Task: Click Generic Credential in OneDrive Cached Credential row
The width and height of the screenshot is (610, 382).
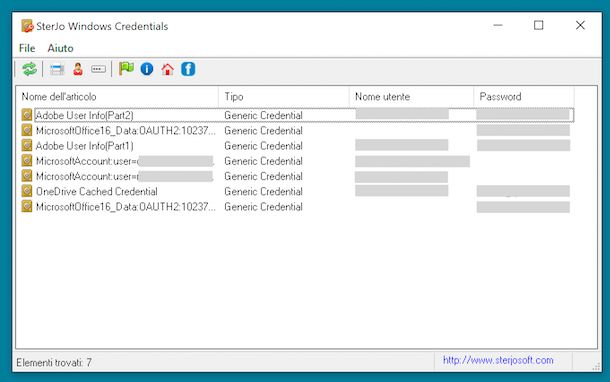Action: pos(263,191)
